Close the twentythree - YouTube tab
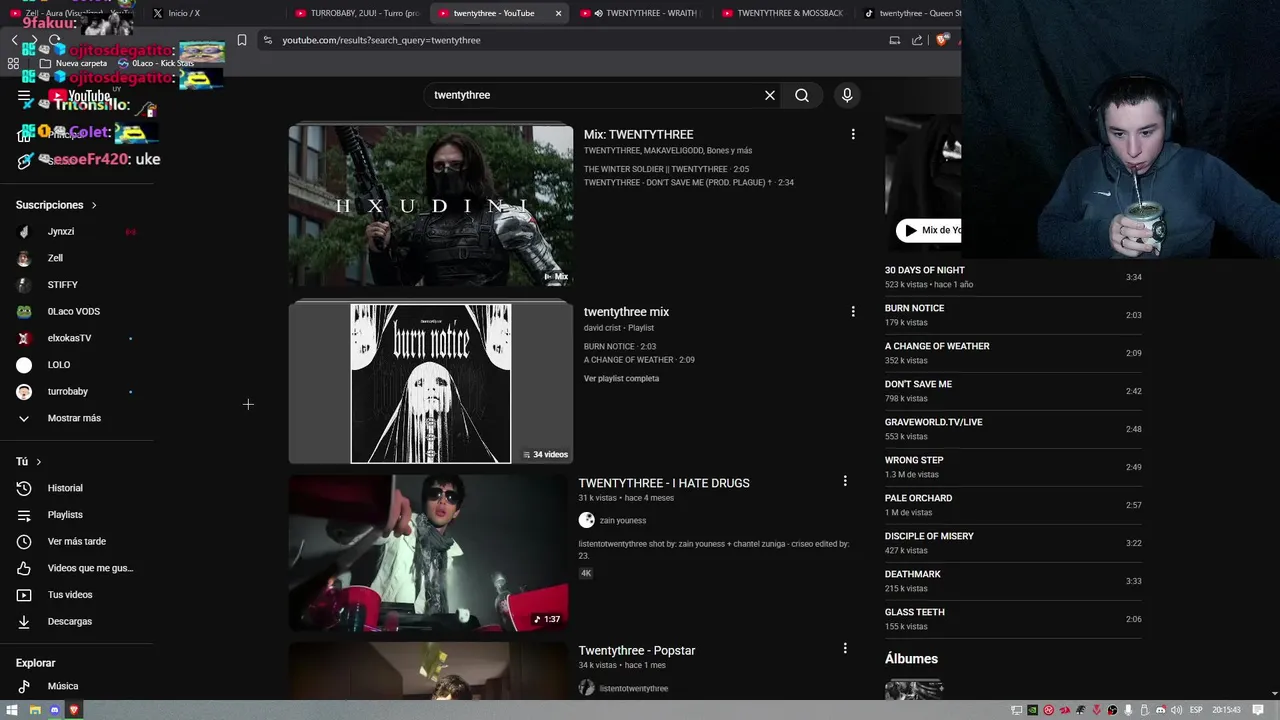 559,13
